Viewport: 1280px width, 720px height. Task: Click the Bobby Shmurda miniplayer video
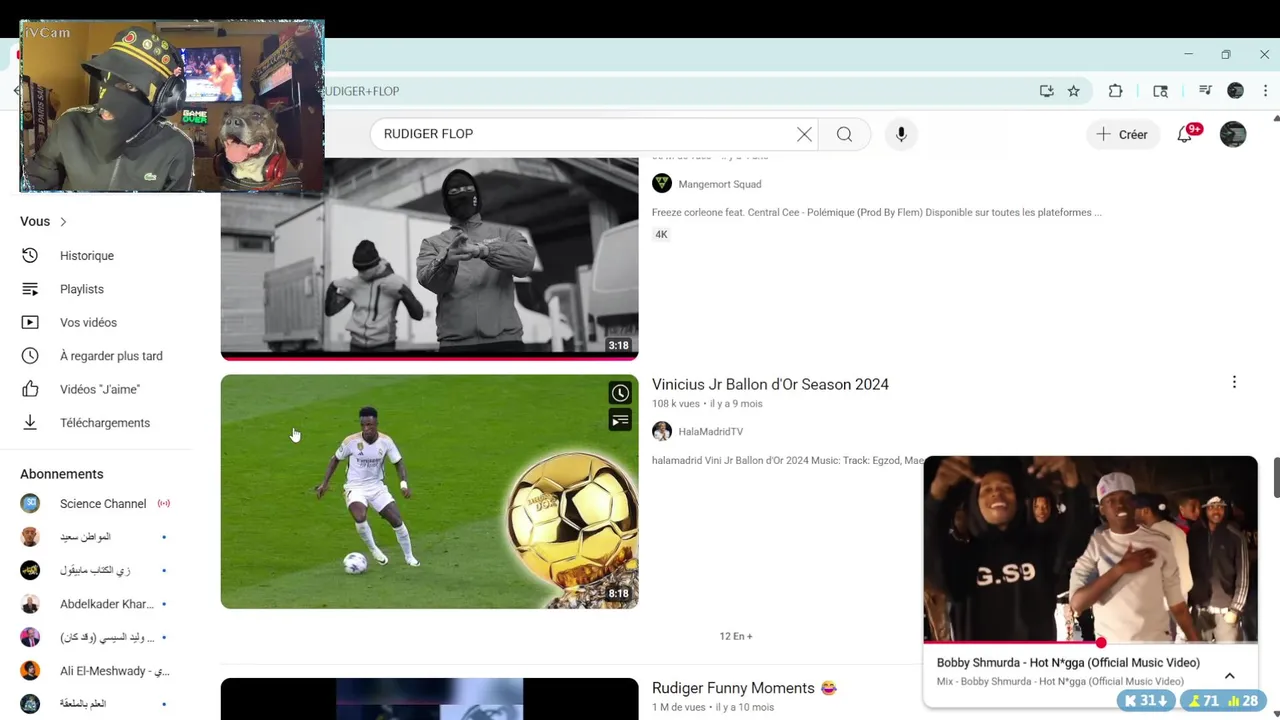click(x=1090, y=549)
